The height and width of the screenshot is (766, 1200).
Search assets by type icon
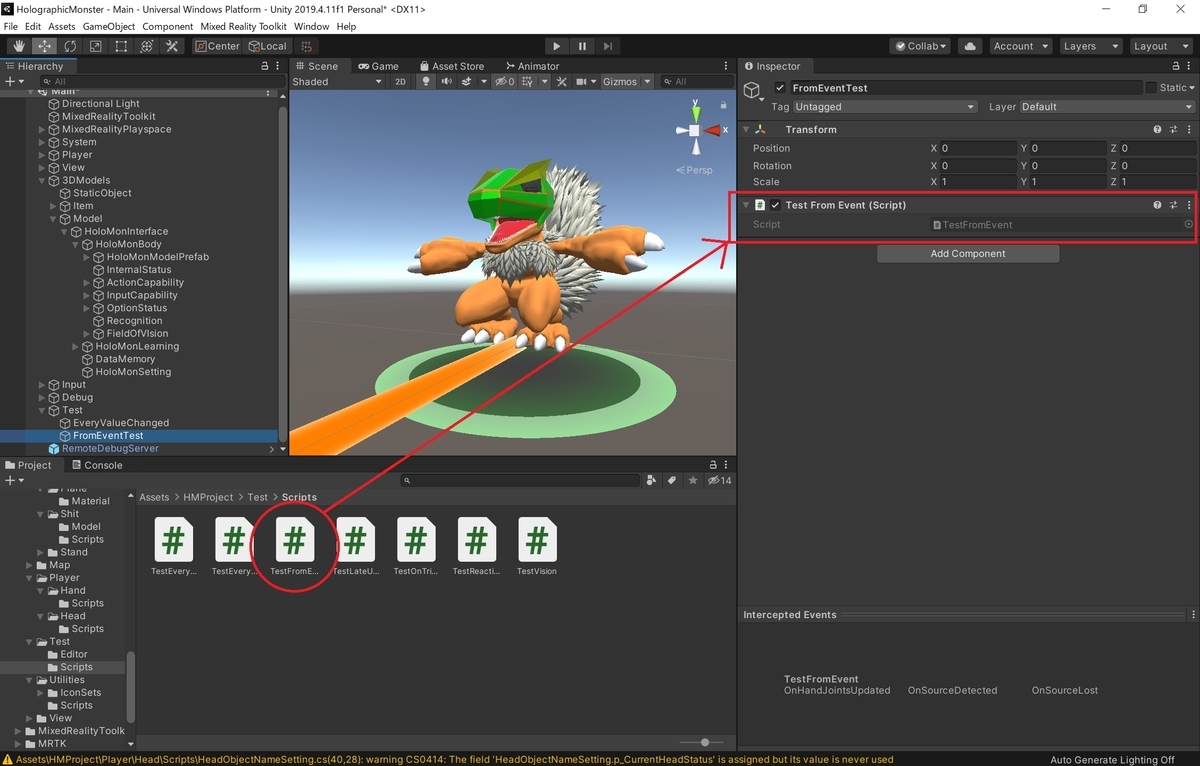(652, 481)
